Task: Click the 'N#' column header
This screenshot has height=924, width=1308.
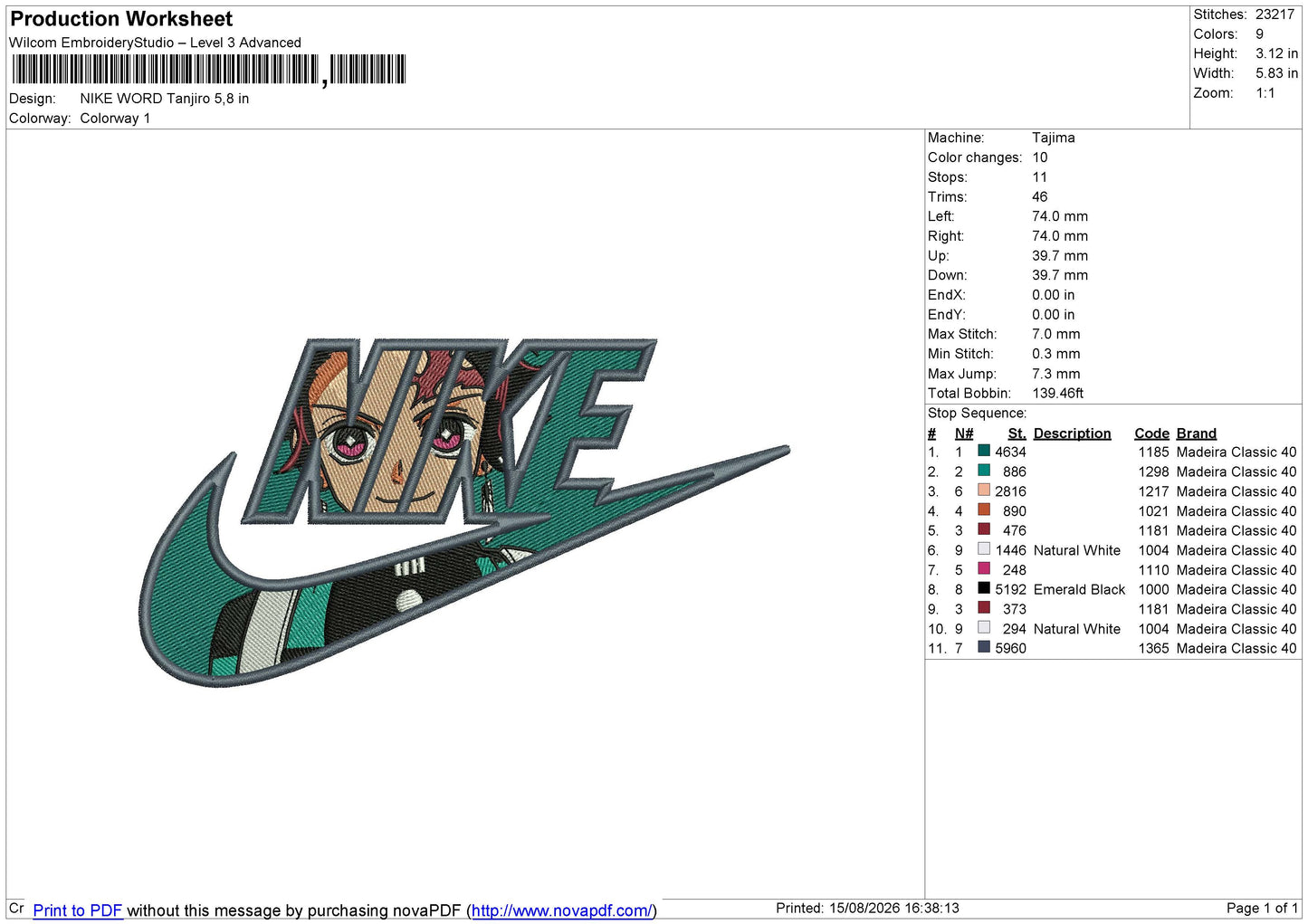Action: pos(964,433)
